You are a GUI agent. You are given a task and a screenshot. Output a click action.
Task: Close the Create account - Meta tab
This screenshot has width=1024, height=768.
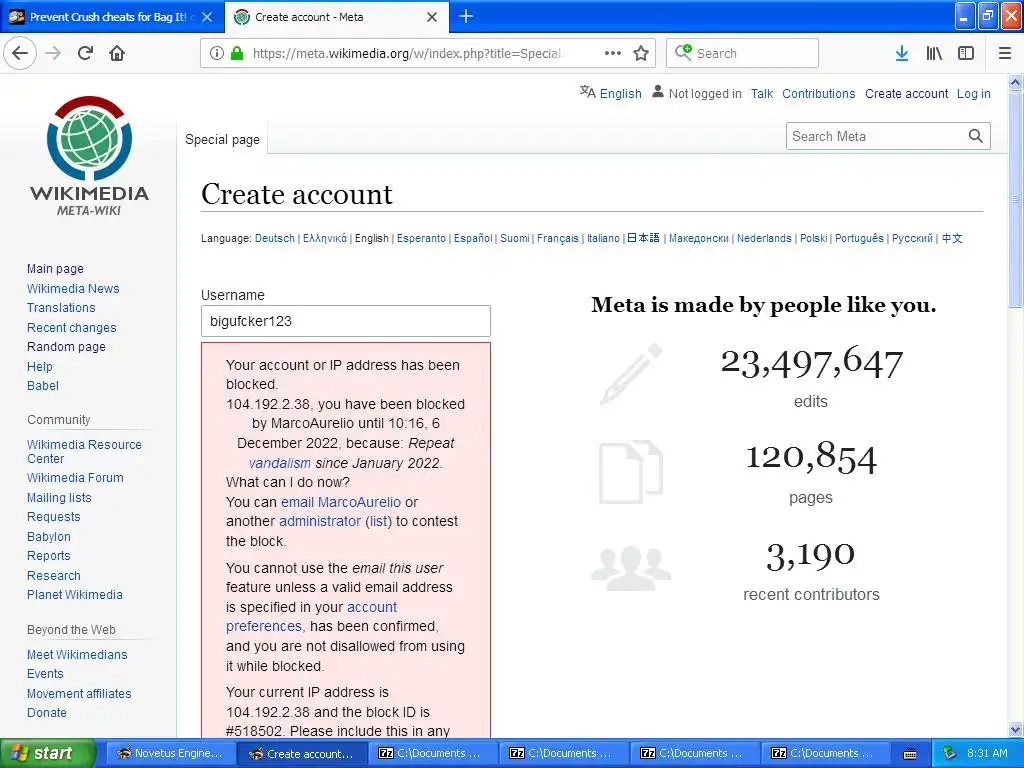pos(432,17)
